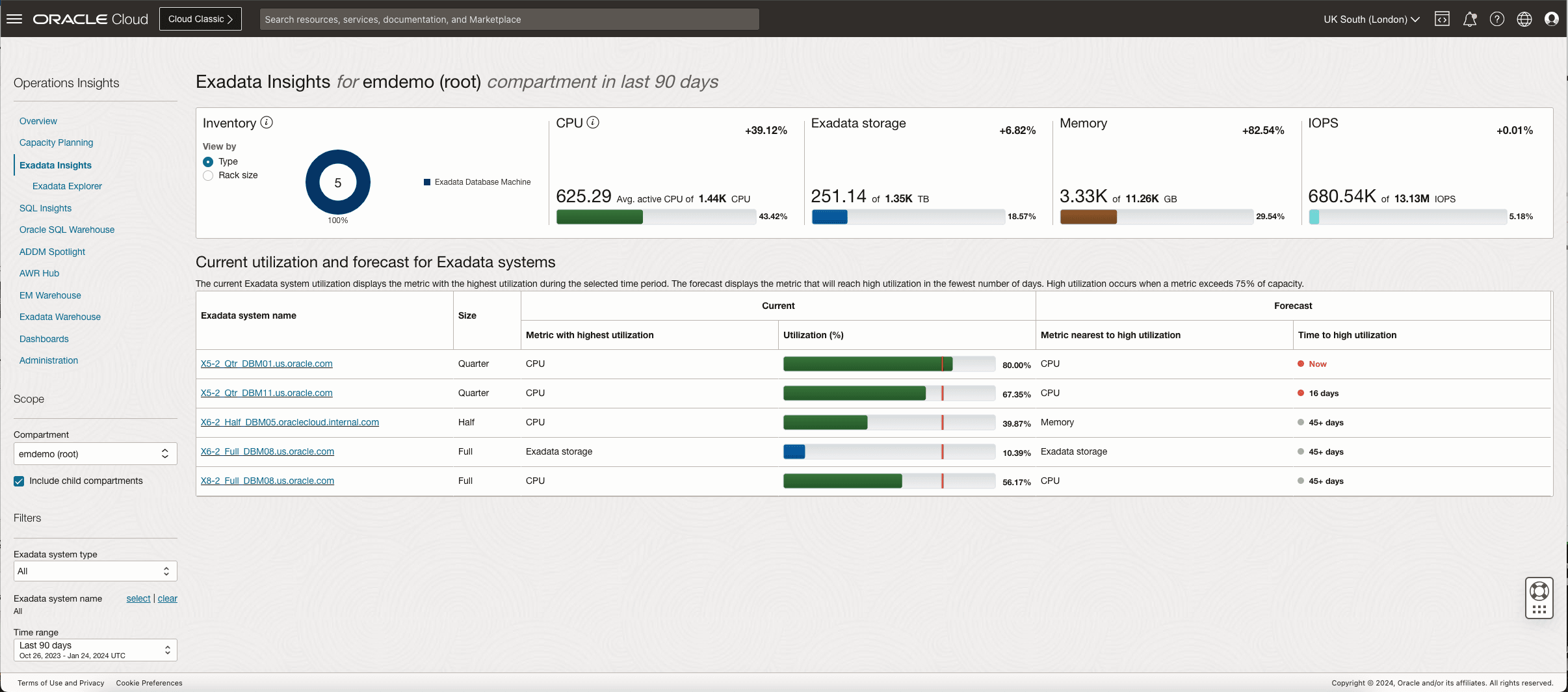Open the Compartment dropdown
Image resolution: width=1568 pixels, height=692 pixels.
(94, 453)
